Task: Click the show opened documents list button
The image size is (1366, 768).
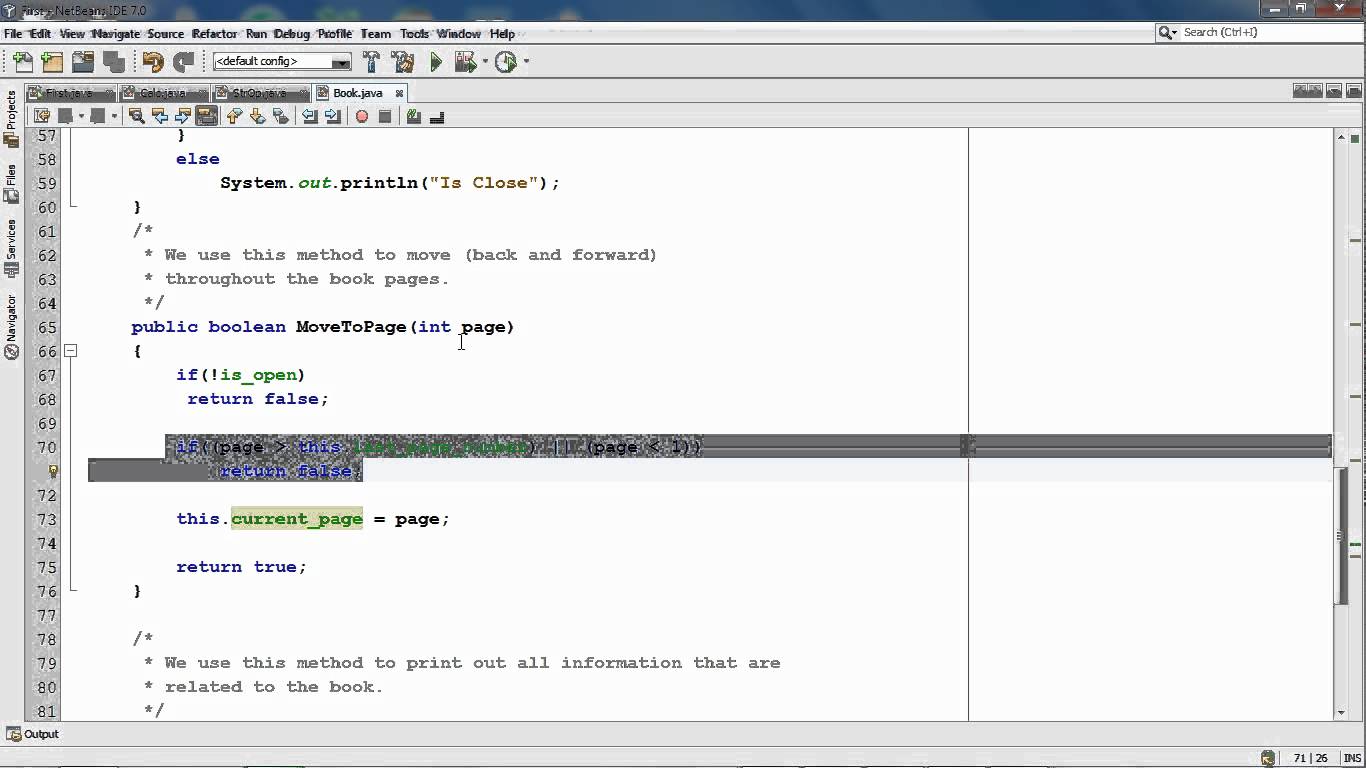Action: pyautogui.click(x=1334, y=91)
